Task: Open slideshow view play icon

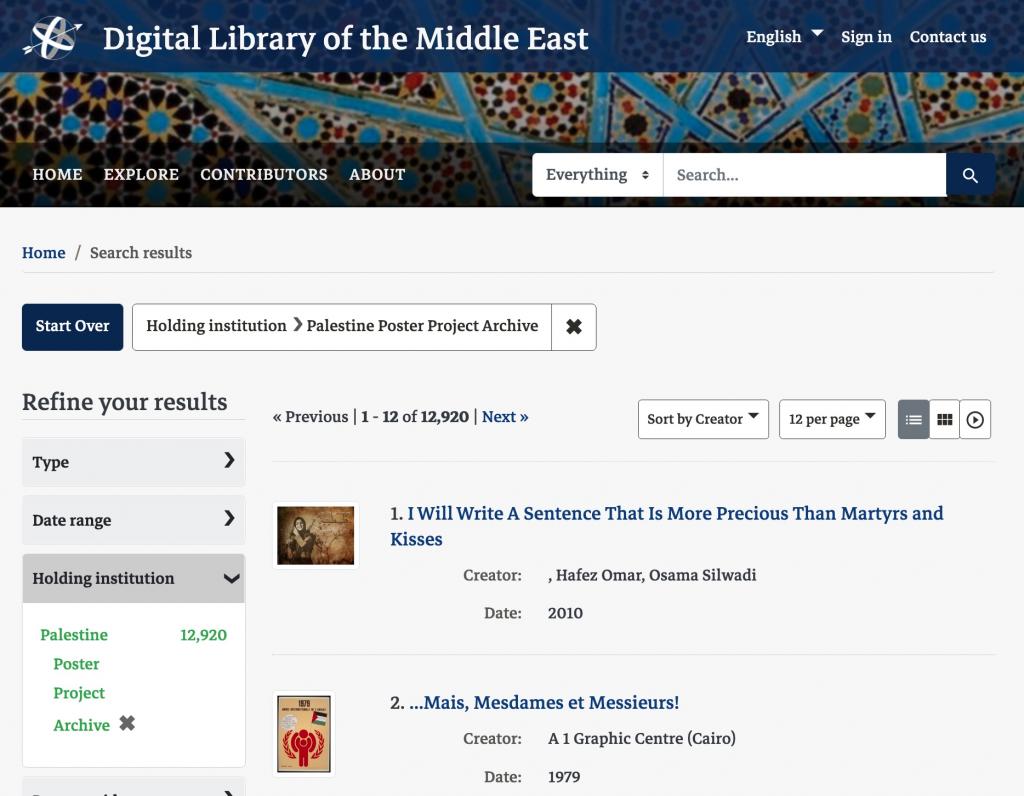Action: coord(975,419)
